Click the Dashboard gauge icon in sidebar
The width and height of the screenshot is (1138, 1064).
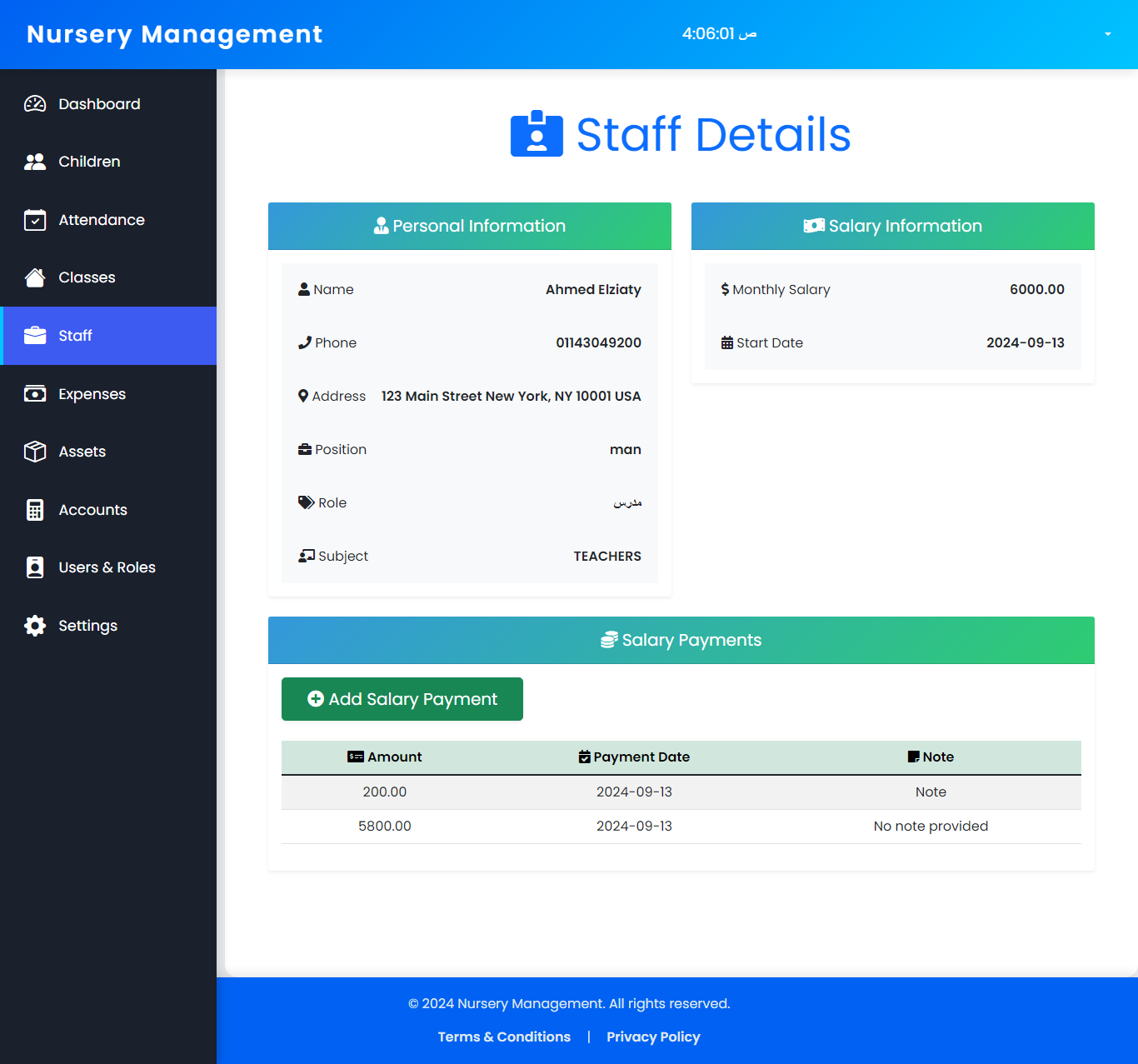[x=35, y=104]
